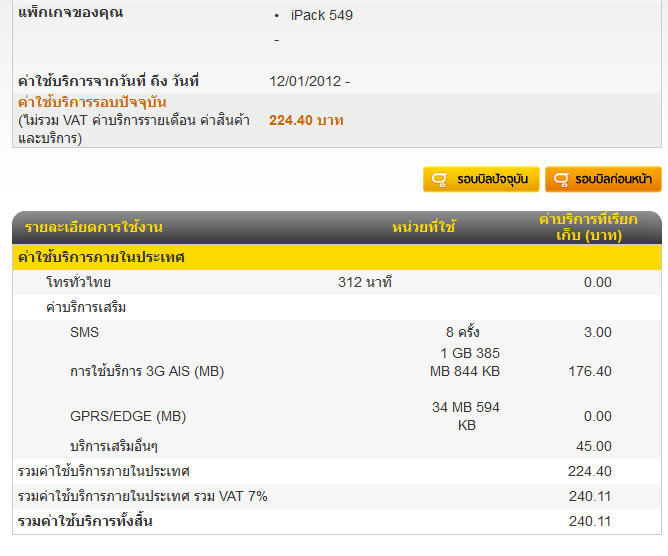Viewport: 668px width, 556px height.
Task: Click the 3.00 SMS charge
Action: [598, 332]
